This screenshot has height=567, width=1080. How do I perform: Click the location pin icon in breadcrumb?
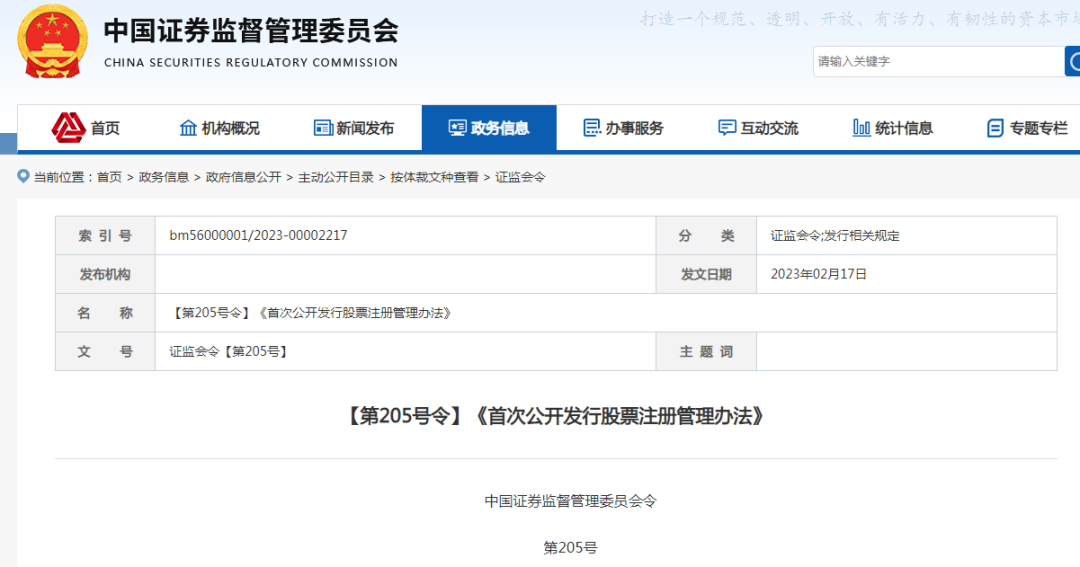[x=23, y=176]
